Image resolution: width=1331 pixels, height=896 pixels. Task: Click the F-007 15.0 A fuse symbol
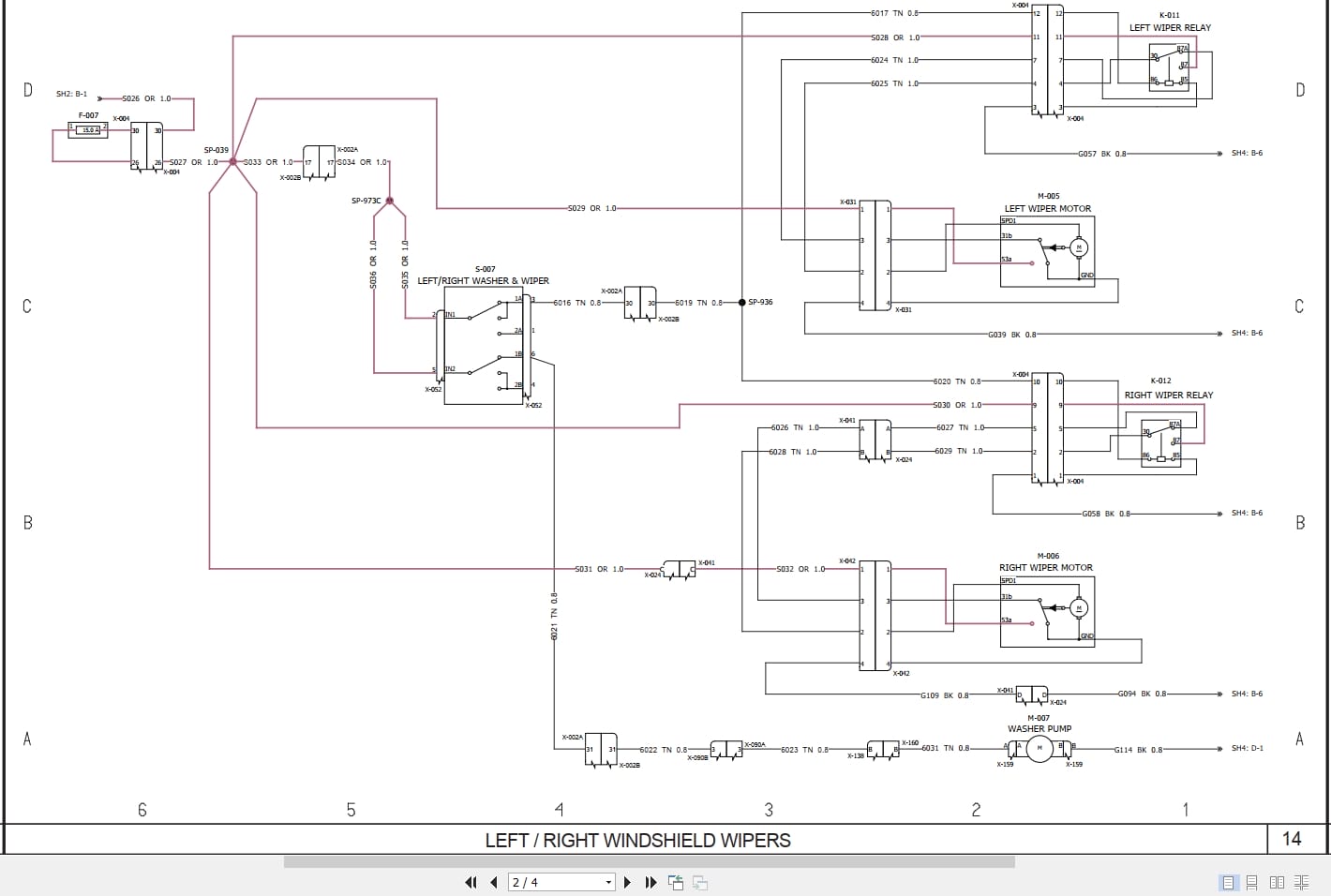point(88,130)
